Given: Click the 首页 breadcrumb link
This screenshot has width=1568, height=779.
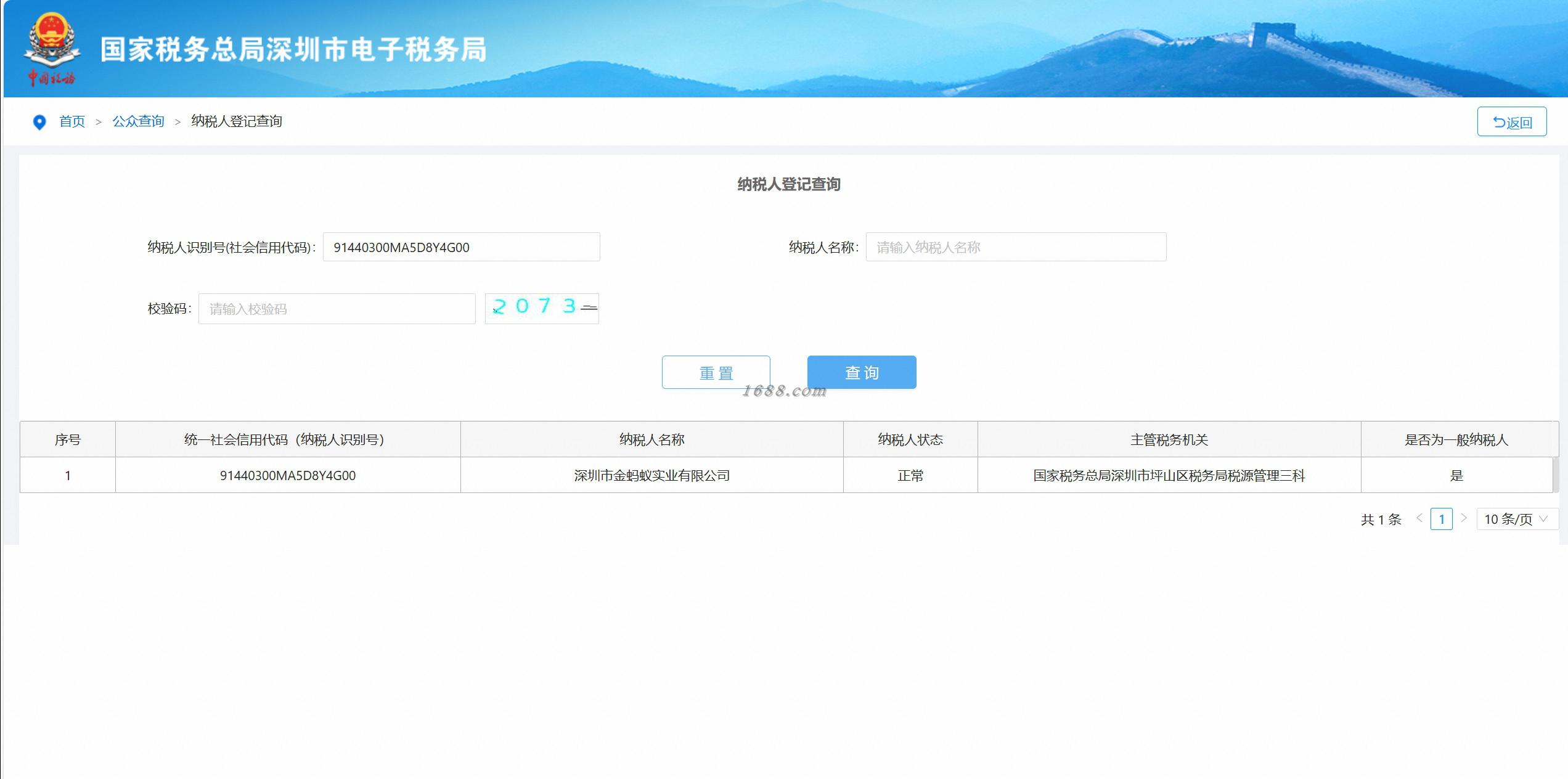Looking at the screenshot, I should [72, 121].
